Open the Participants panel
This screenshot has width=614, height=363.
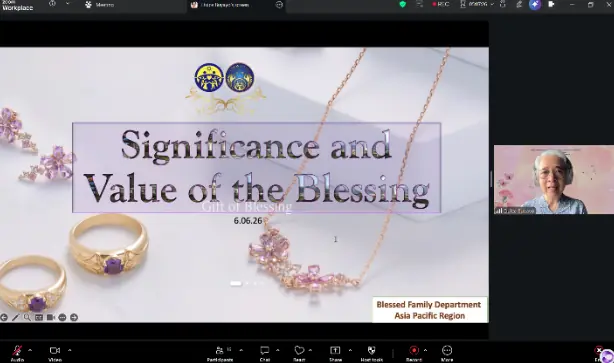pyautogui.click(x=220, y=352)
